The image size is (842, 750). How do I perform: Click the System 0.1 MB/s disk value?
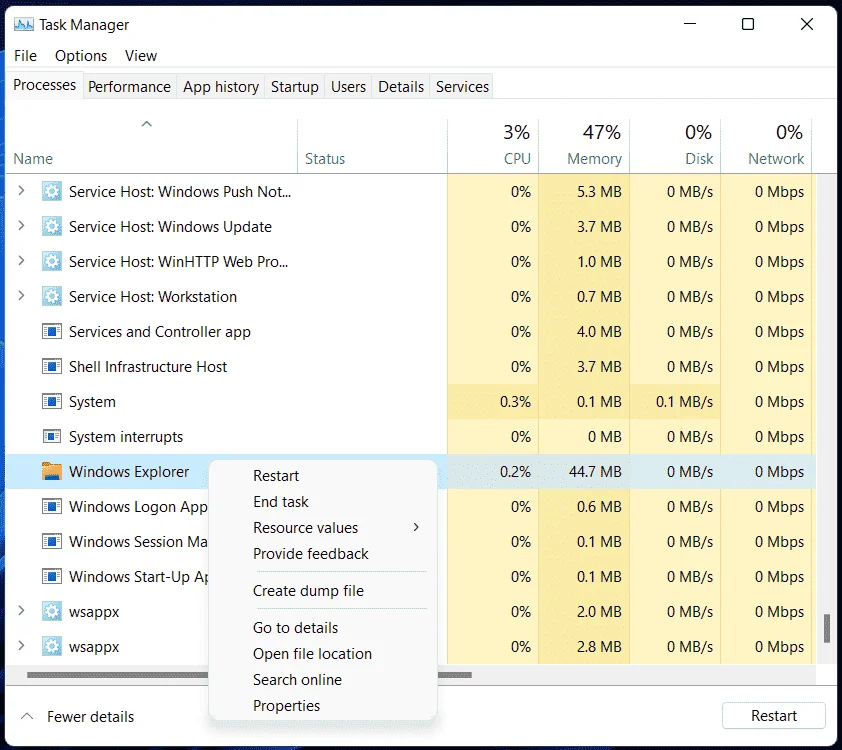(684, 402)
